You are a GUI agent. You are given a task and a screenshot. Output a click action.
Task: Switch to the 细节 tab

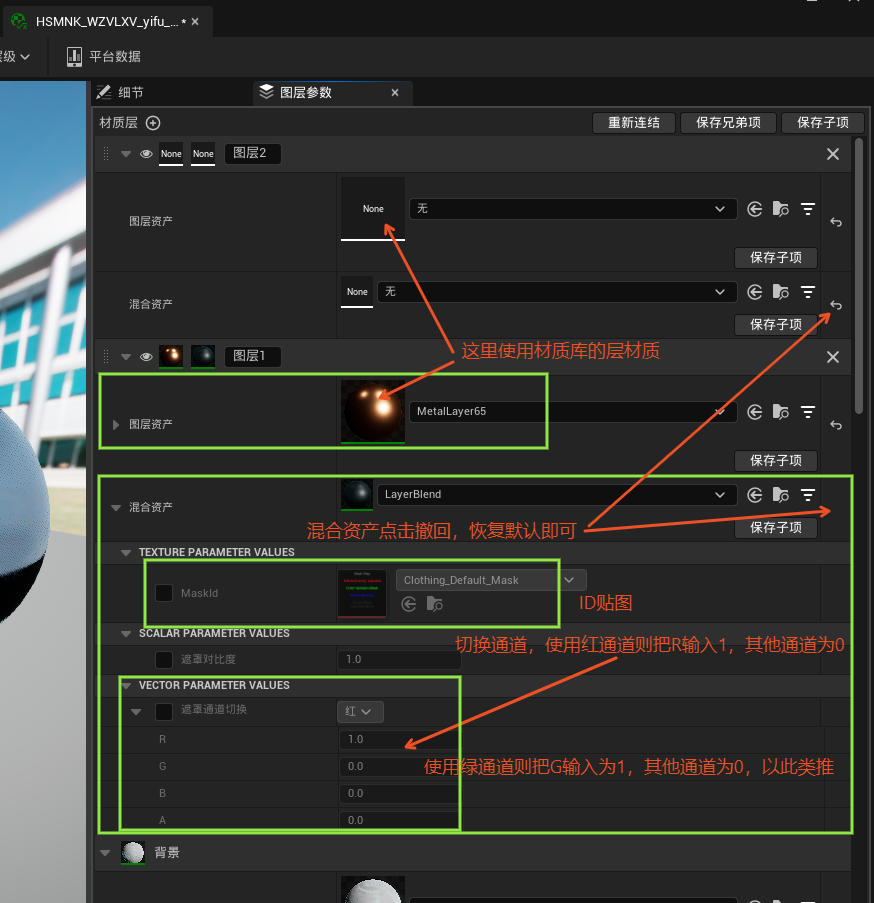(x=130, y=92)
